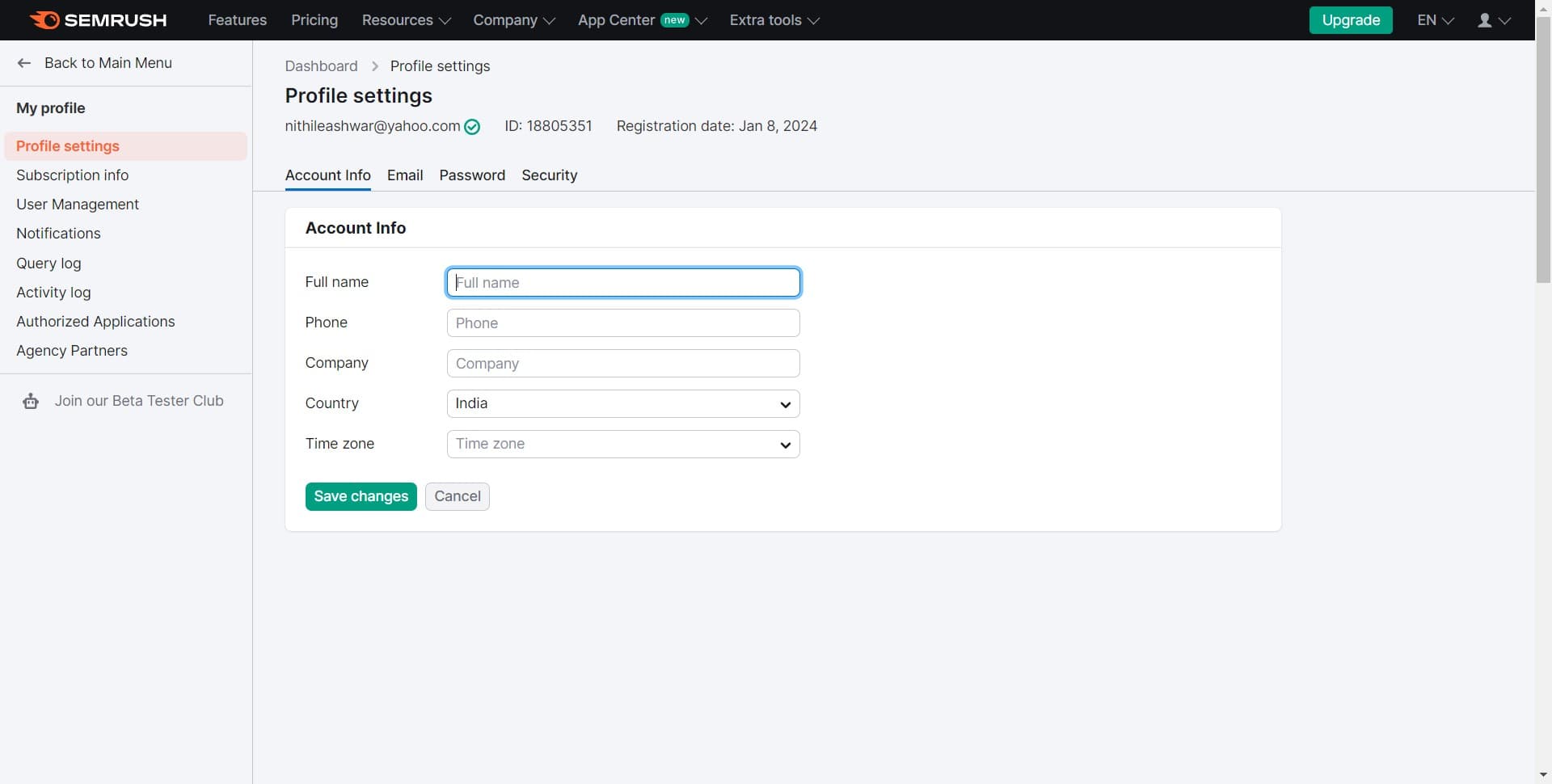1552x784 pixels.
Task: Expand the Resources menu
Action: [405, 20]
